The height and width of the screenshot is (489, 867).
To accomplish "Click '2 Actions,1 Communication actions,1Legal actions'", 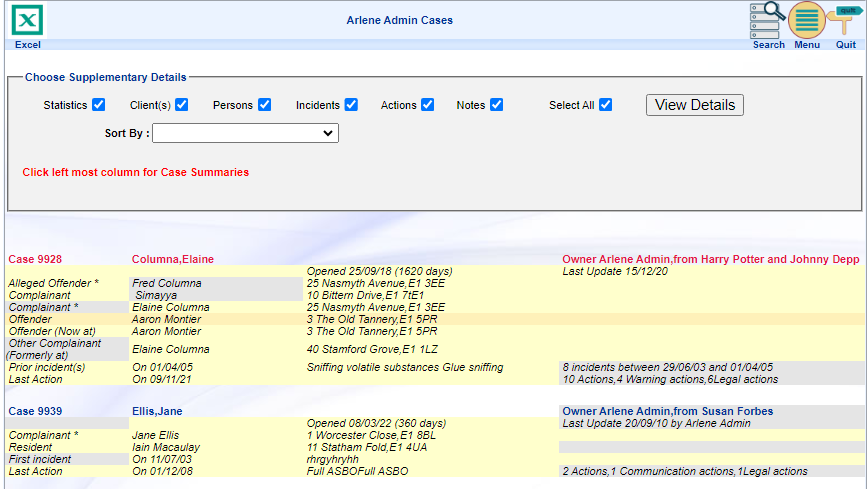I will pyautogui.click(x=685, y=471).
